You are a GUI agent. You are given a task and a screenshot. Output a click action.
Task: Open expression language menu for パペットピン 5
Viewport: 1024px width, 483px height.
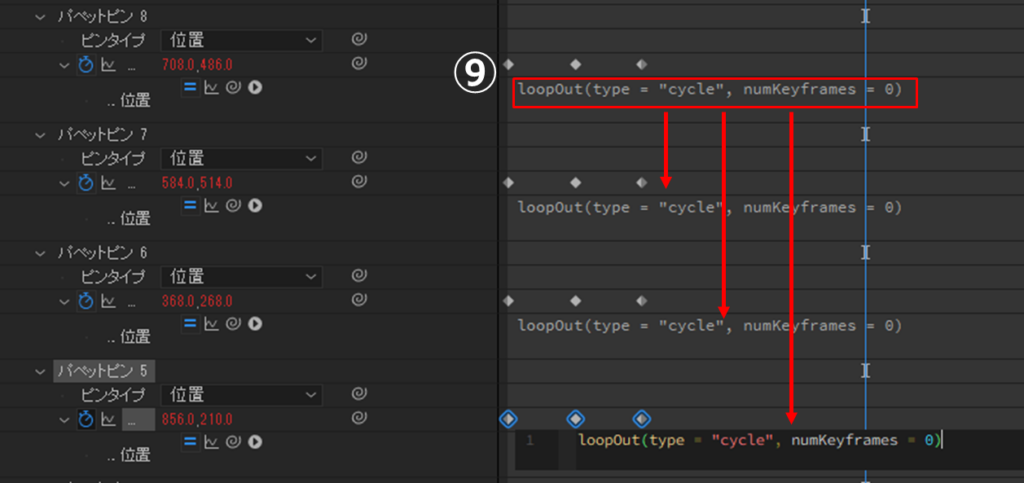(255, 441)
